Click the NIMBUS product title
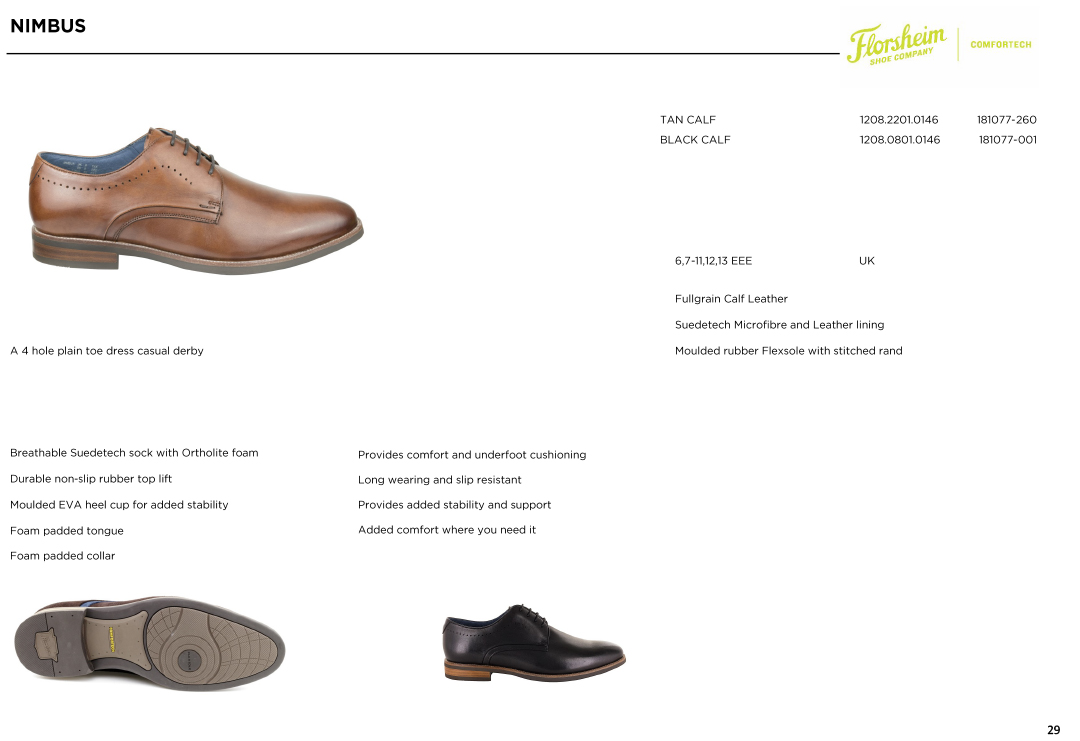Screen dimensions: 1080x741 click(48, 26)
